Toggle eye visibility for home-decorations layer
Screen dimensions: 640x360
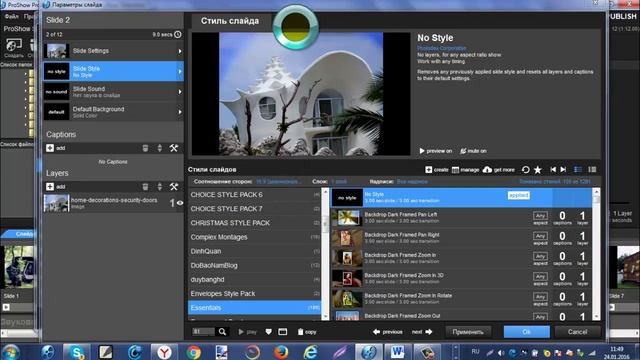click(180, 203)
